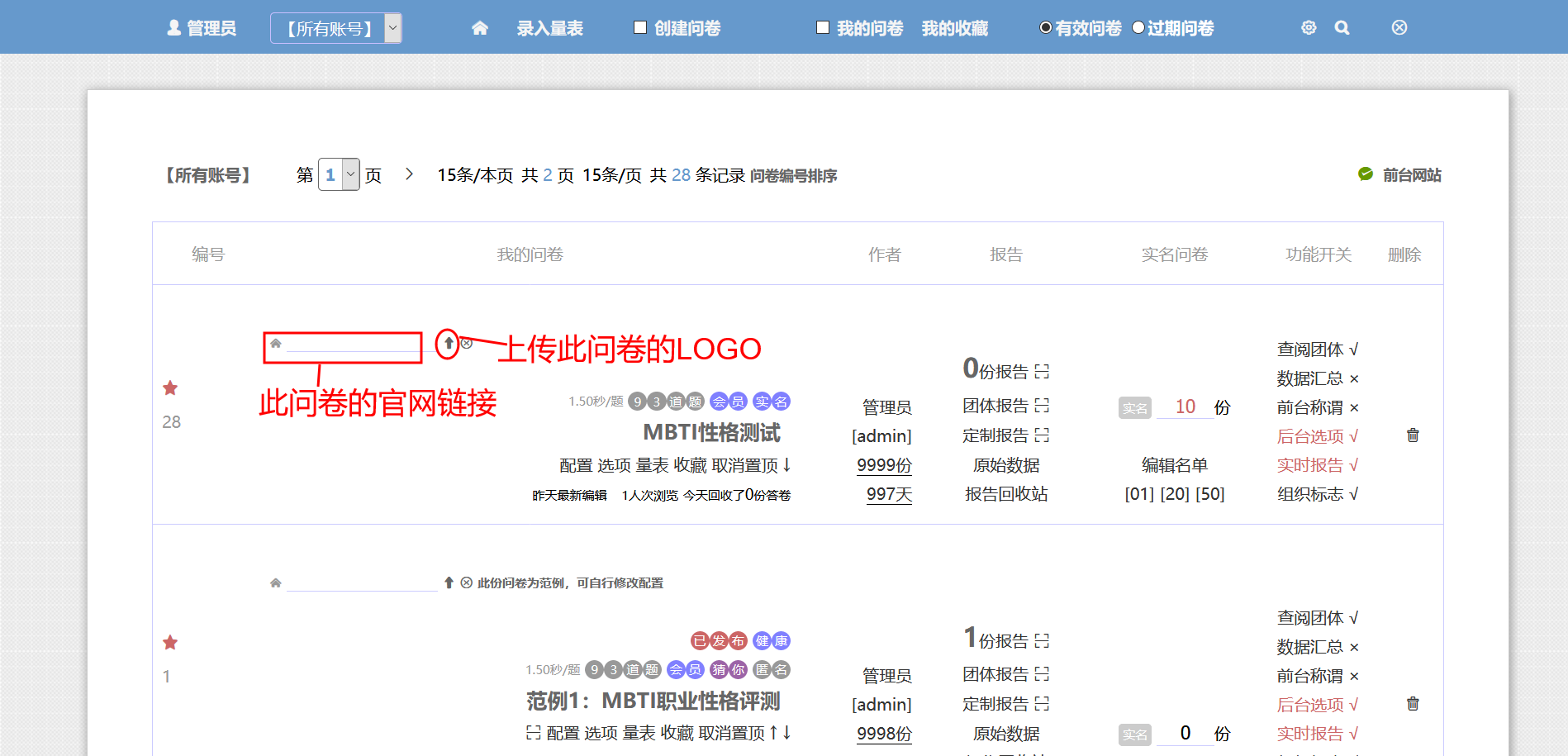Delete 范例1 questionnaire with trash icon
Screen dimensions: 1568x756
pyautogui.click(x=1413, y=703)
